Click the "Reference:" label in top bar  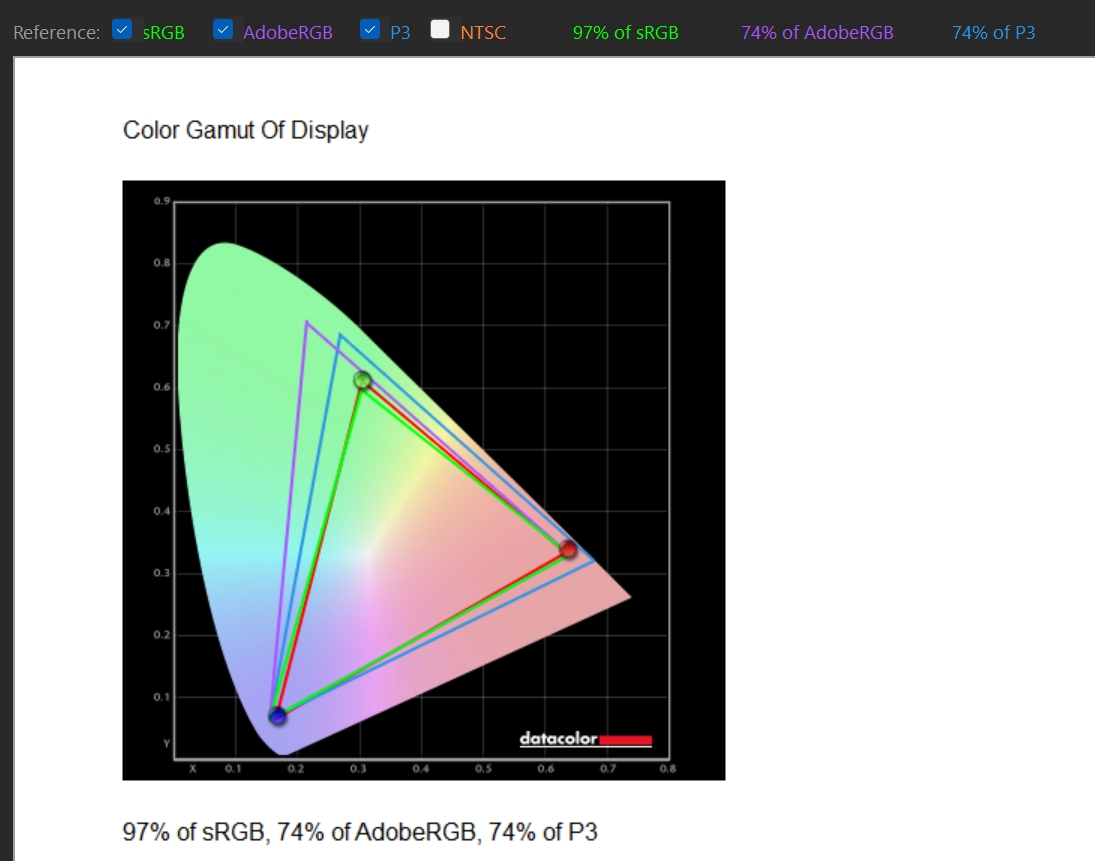(x=56, y=32)
